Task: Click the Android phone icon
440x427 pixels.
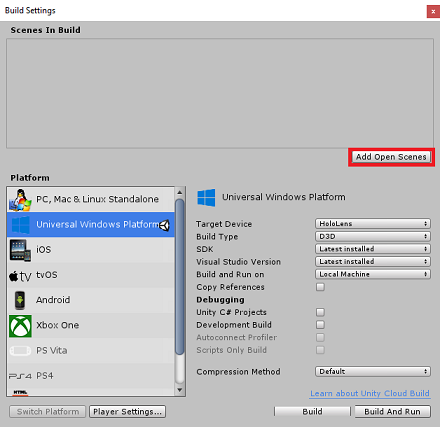Action: 20,300
